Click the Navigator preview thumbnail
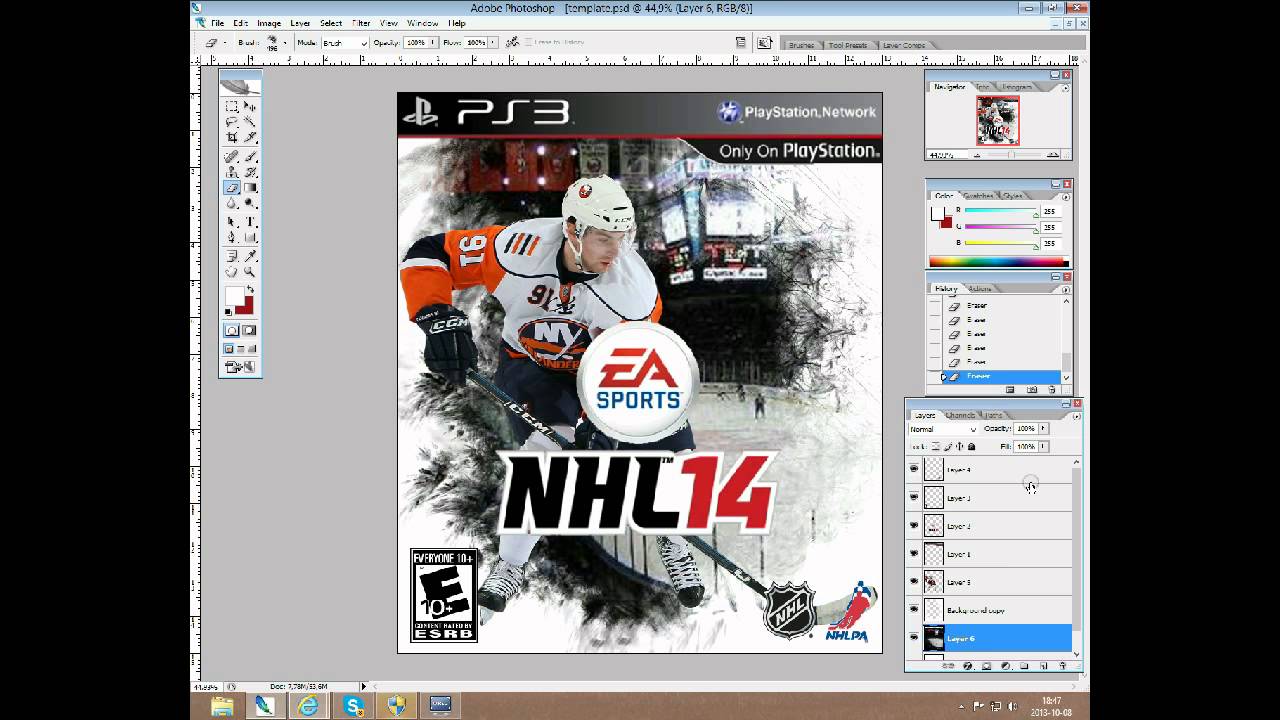The height and width of the screenshot is (720, 1280). coord(997,122)
